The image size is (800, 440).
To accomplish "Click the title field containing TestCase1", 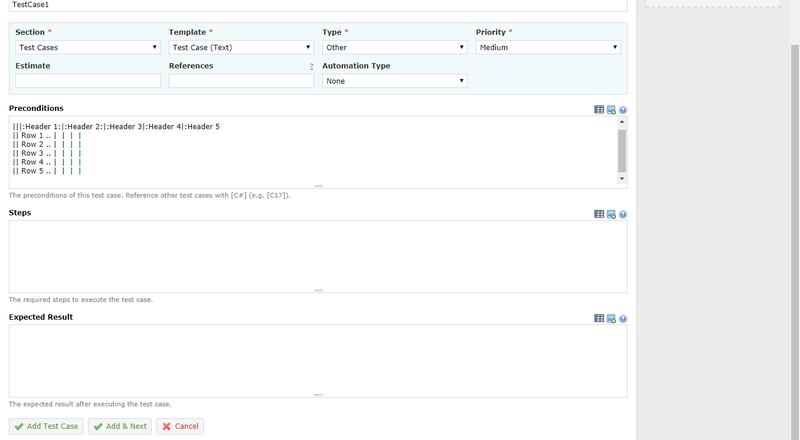I will [318, 5].
